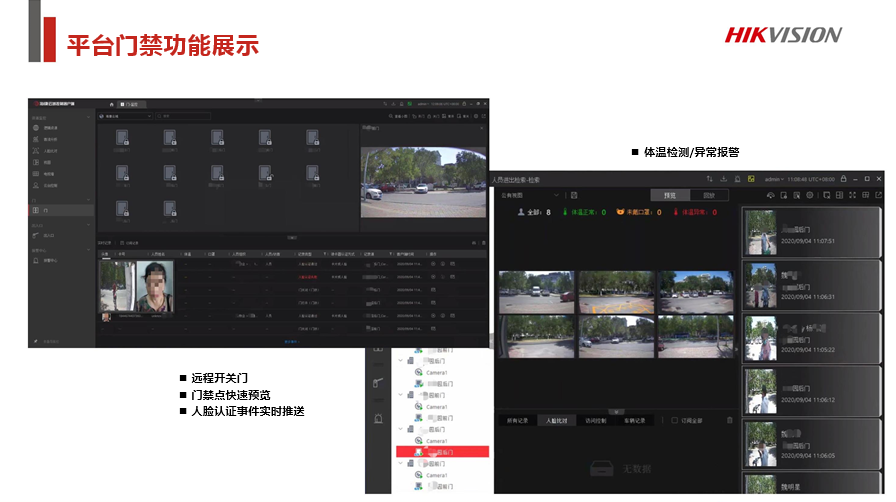Collapse the tree node above the red row
The width and height of the screenshot is (896, 502).
401,429
